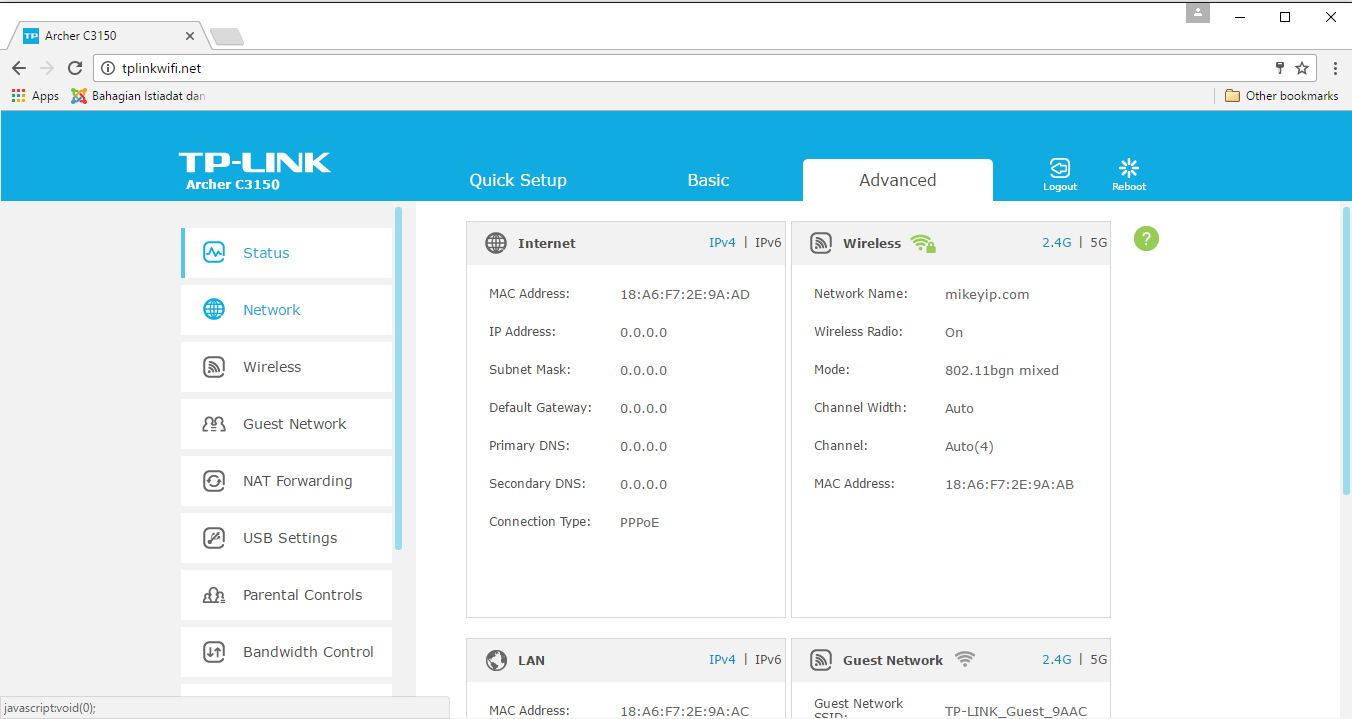1352x719 pixels.
Task: Show IPv4 info in Internet panel
Action: point(722,243)
